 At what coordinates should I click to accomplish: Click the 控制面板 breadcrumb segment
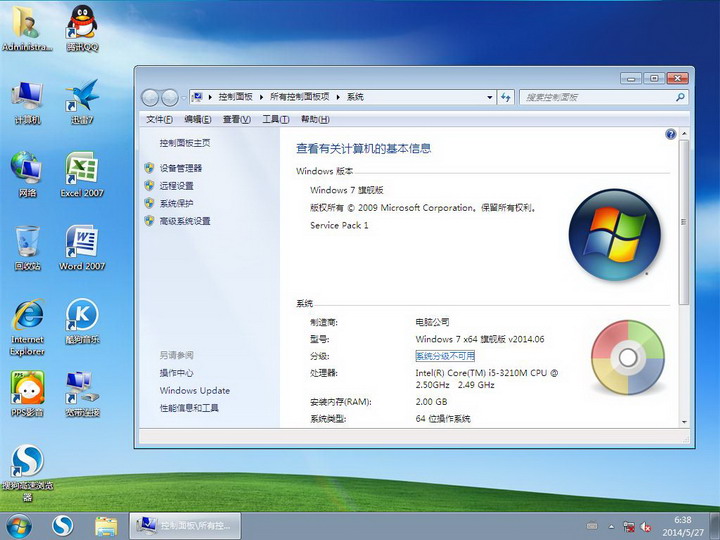[236, 97]
